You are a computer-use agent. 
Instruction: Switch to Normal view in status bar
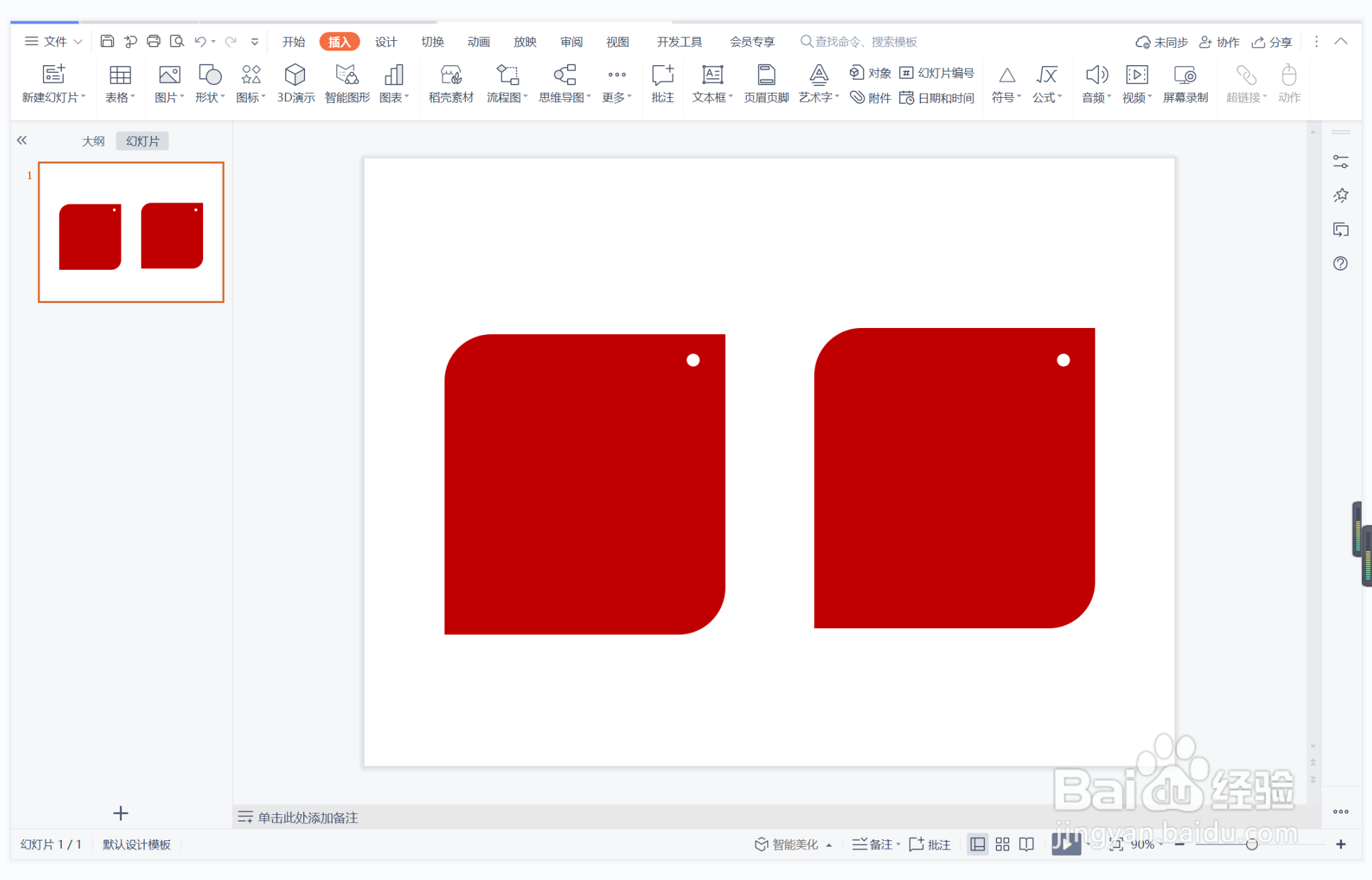(x=978, y=844)
